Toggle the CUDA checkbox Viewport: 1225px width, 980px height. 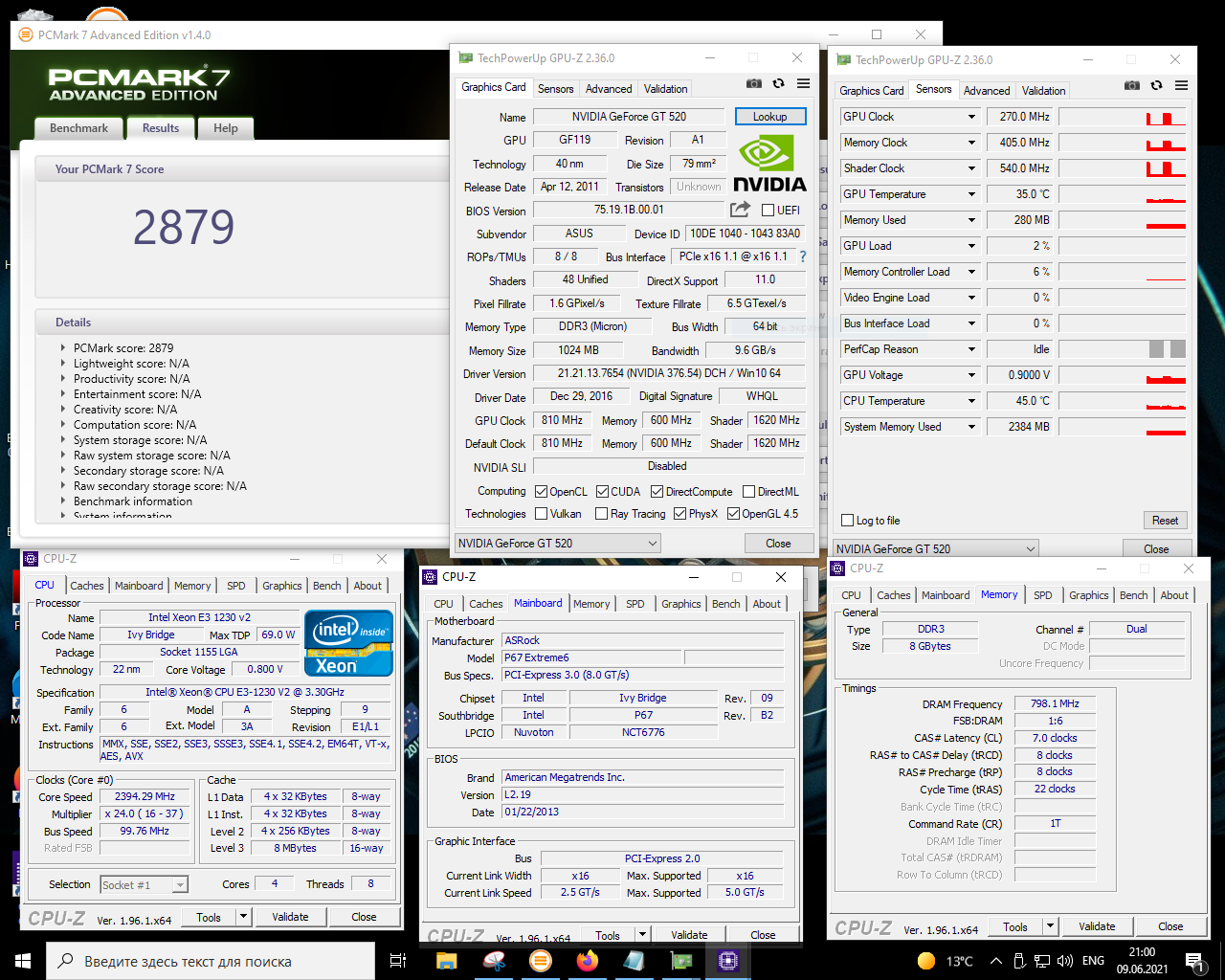602,491
